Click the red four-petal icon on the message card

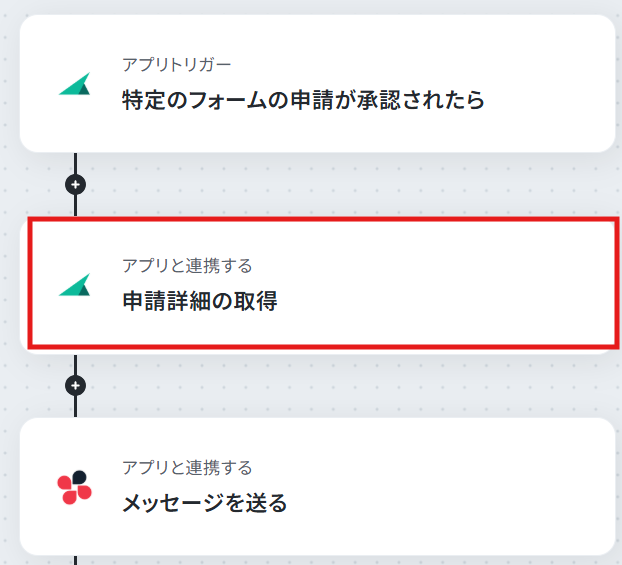click(75, 487)
